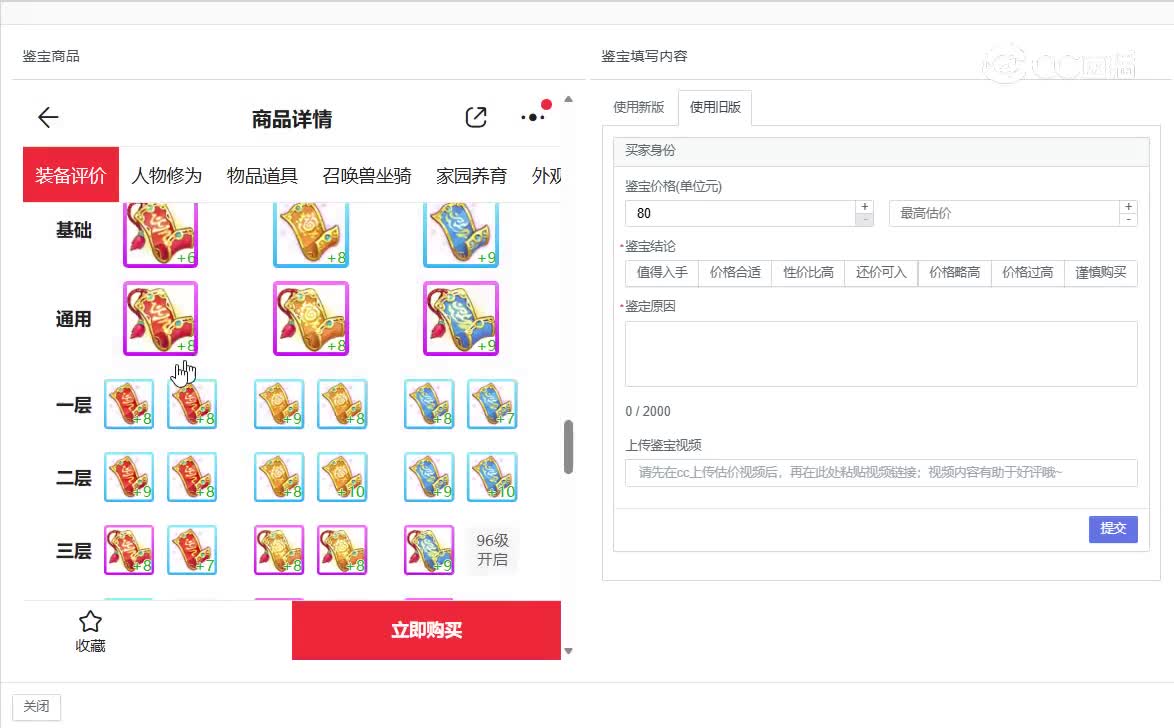Open the 家园养育 tab
Viewport: 1174px width, 728px height.
pos(472,175)
